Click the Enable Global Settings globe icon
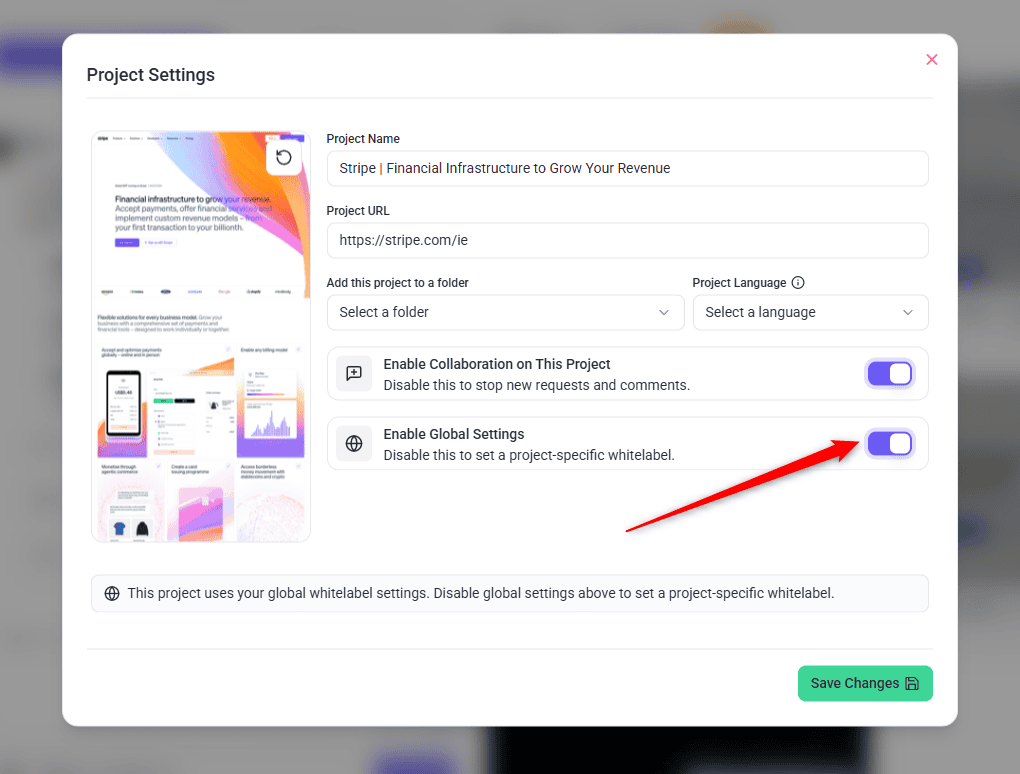1020x774 pixels. 354,444
